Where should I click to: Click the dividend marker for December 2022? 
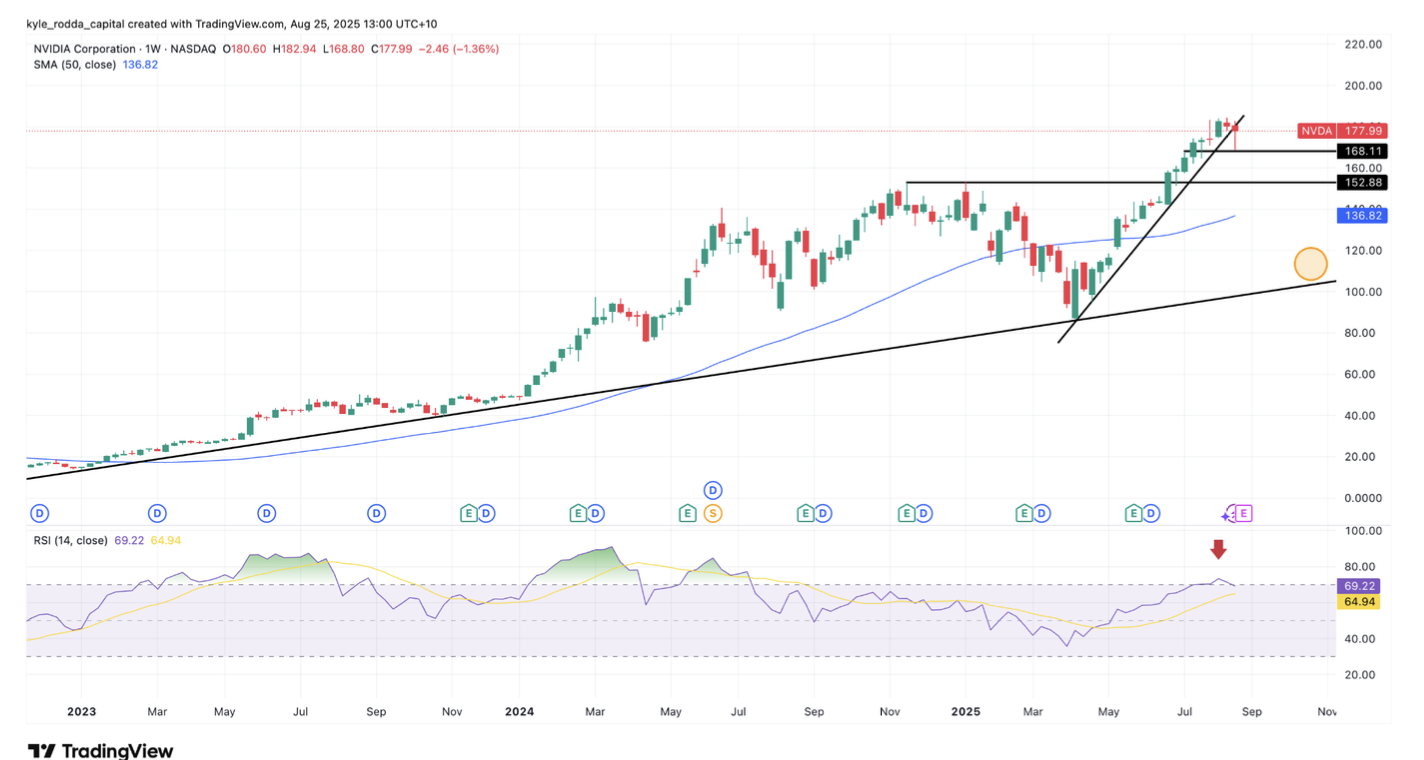click(39, 513)
